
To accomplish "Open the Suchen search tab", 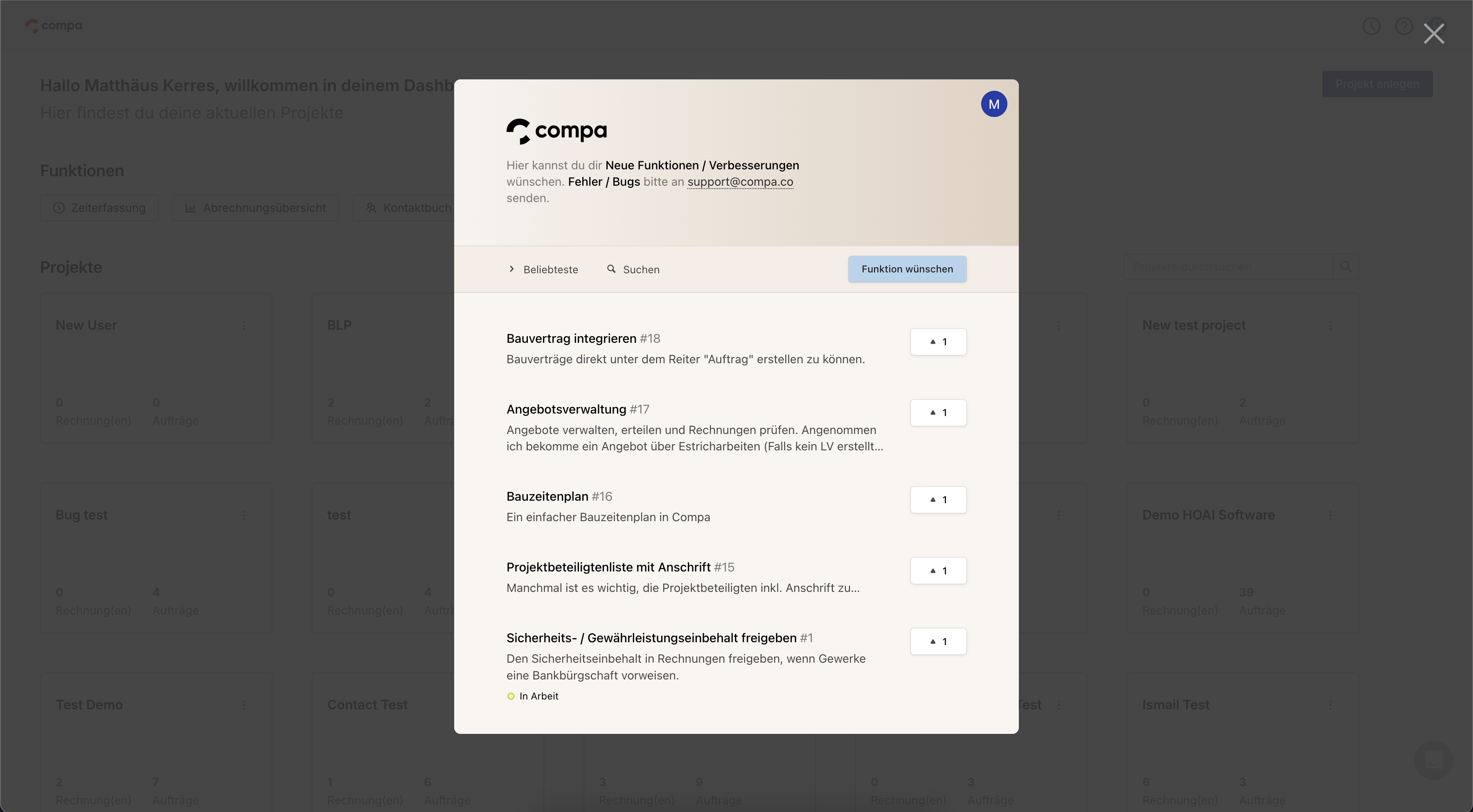I will tap(640, 269).
